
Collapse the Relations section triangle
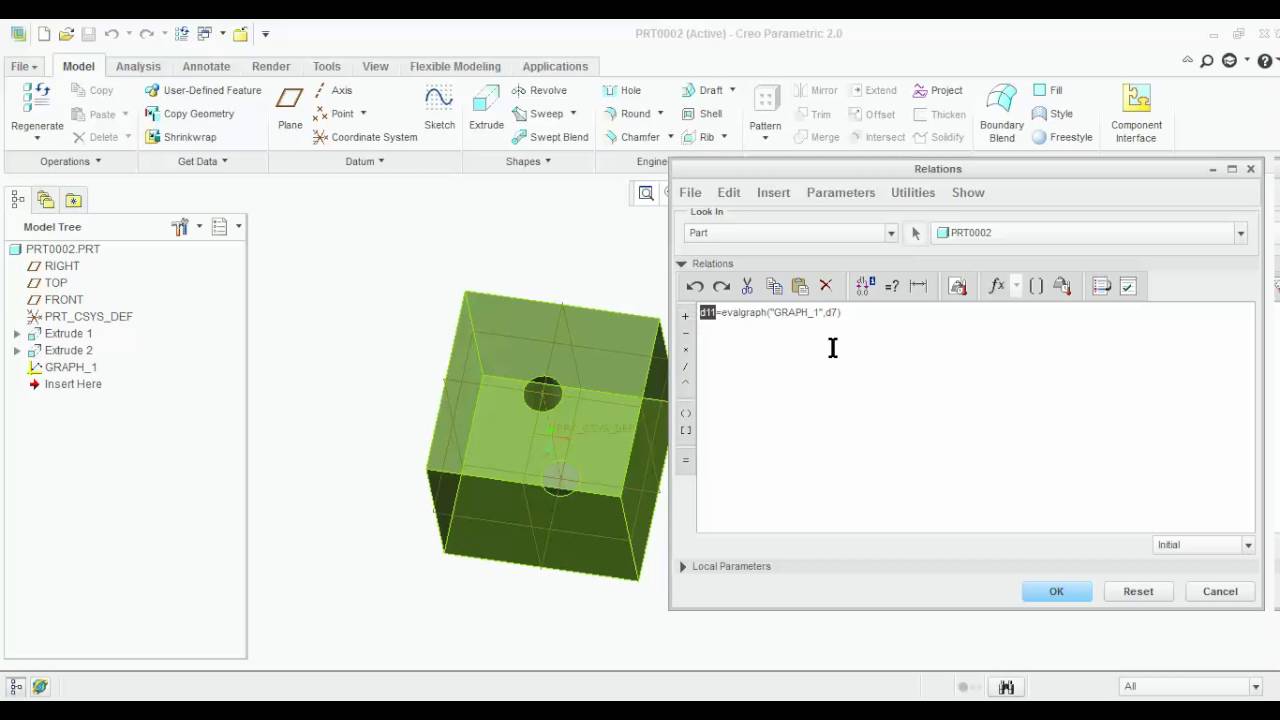click(682, 264)
